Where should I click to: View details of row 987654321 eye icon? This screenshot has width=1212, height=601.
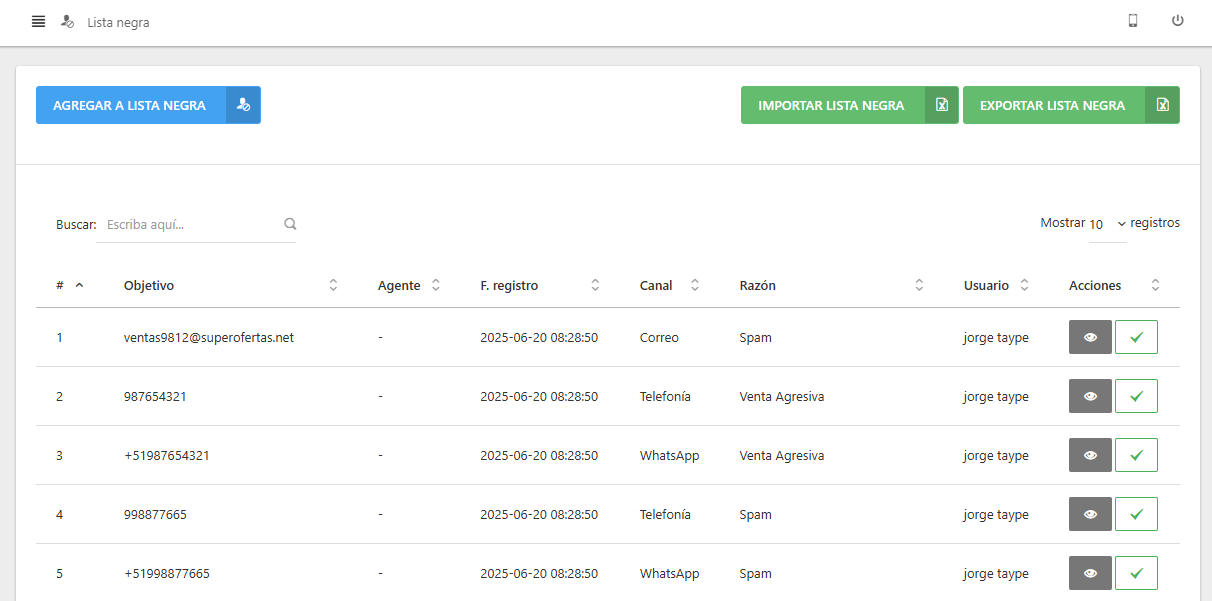pos(1090,397)
